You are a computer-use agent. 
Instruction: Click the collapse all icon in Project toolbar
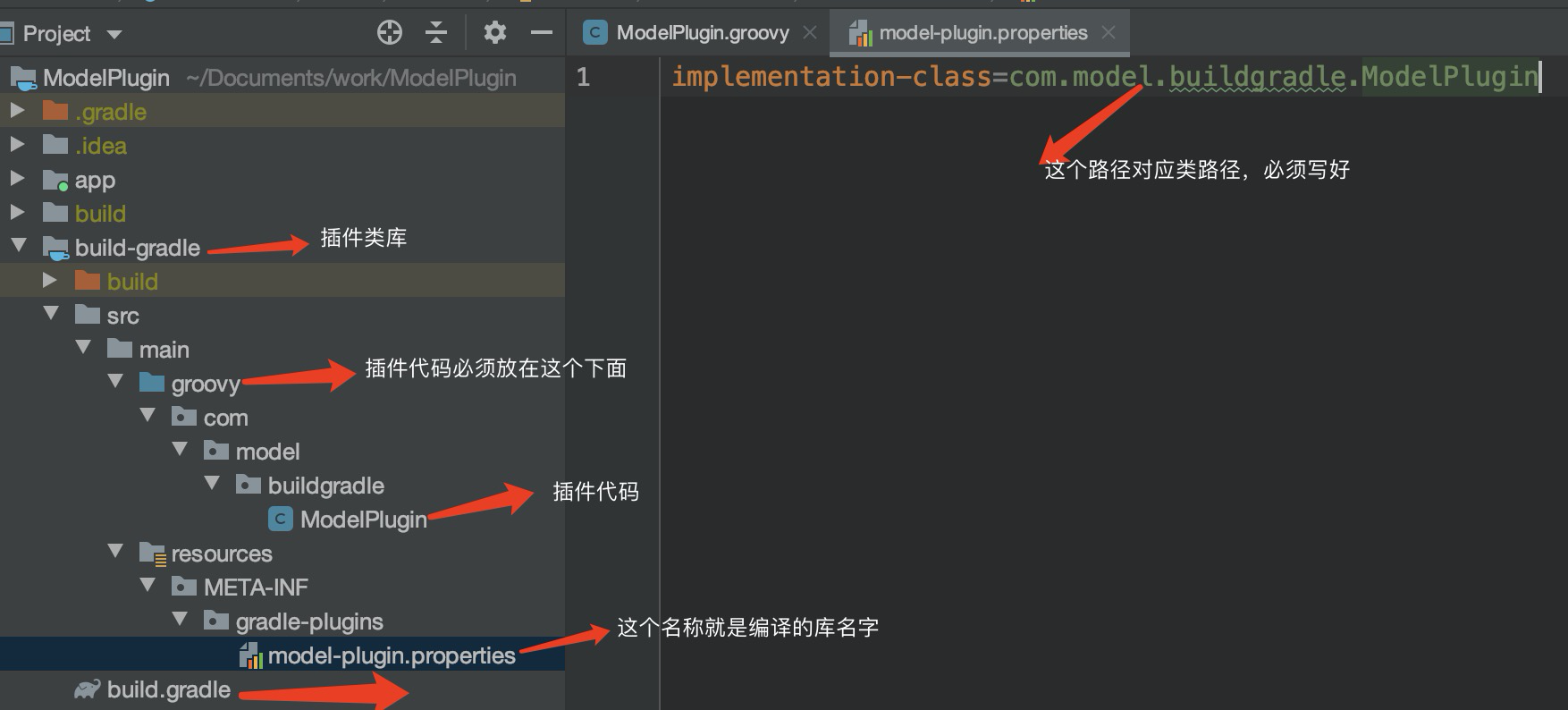coord(435,33)
